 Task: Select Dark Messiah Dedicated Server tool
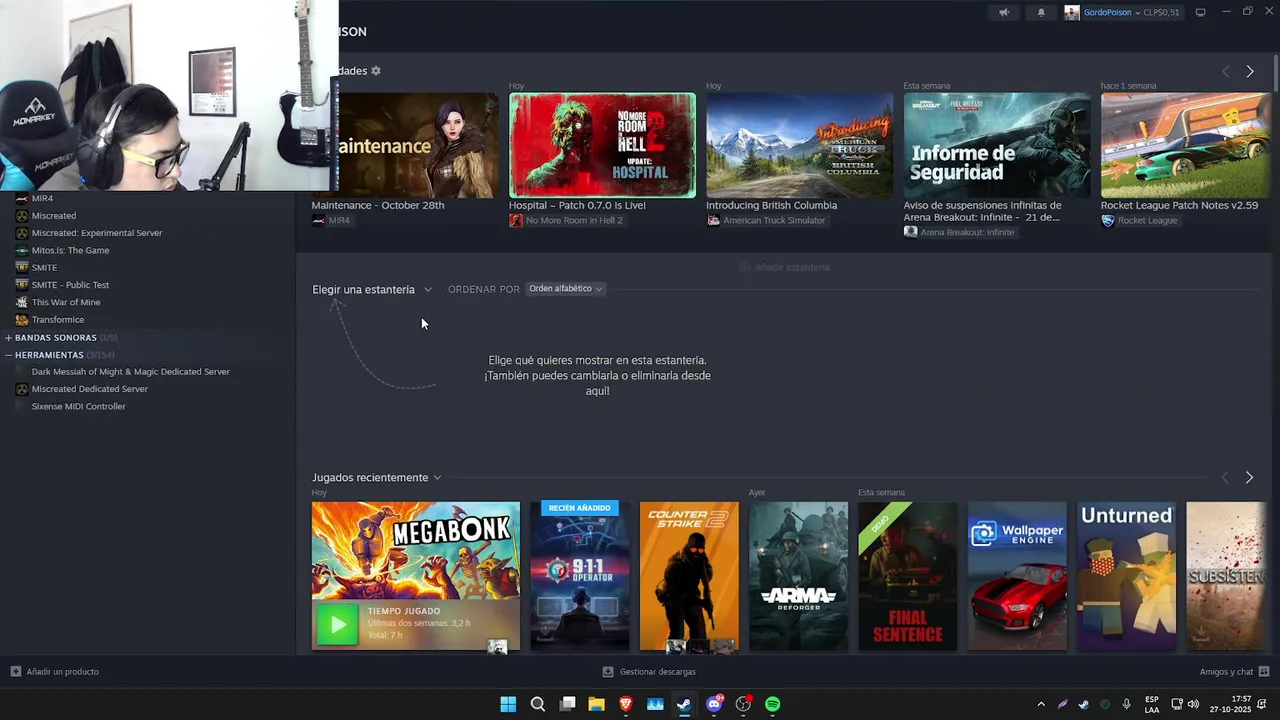click(x=130, y=372)
